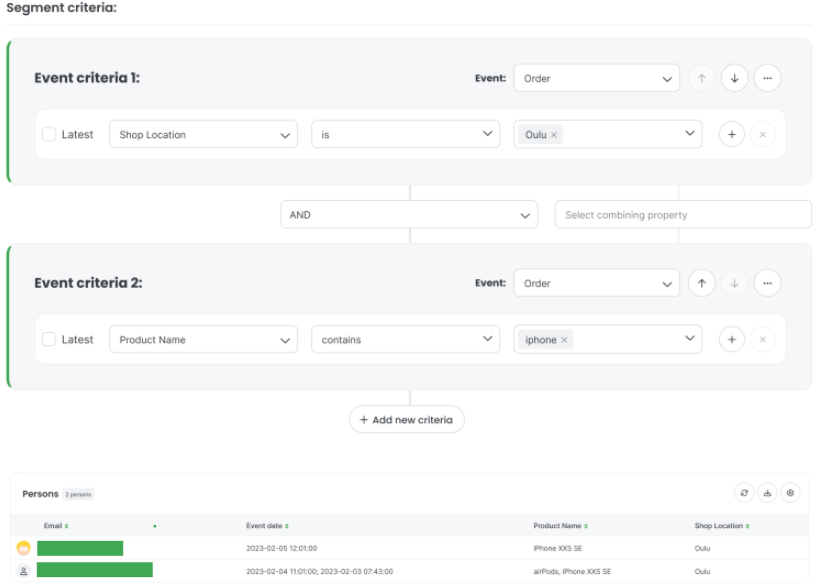Add a condition to the Product Name row
Screen dimensions: 824x586
732,340
